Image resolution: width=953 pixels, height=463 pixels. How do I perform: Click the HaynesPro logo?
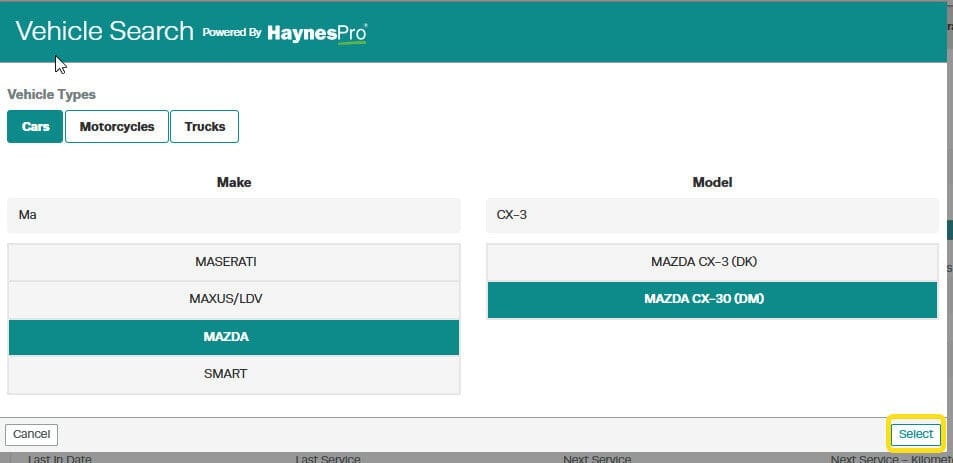click(317, 33)
